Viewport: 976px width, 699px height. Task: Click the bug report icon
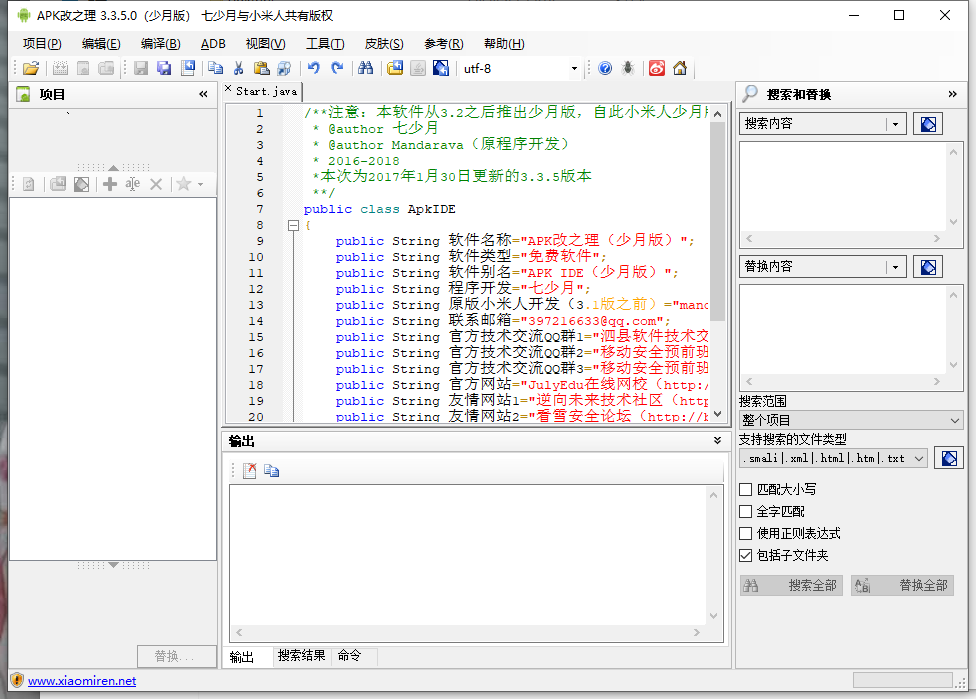628,68
